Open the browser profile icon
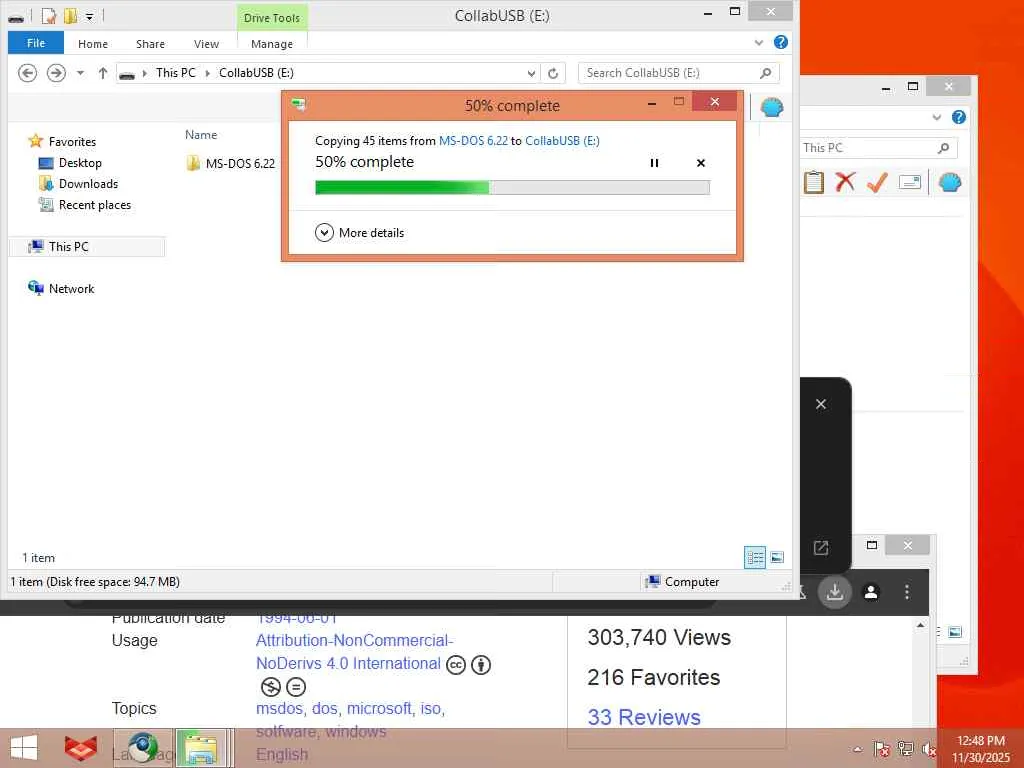Viewport: 1024px width, 768px height. pos(871,592)
